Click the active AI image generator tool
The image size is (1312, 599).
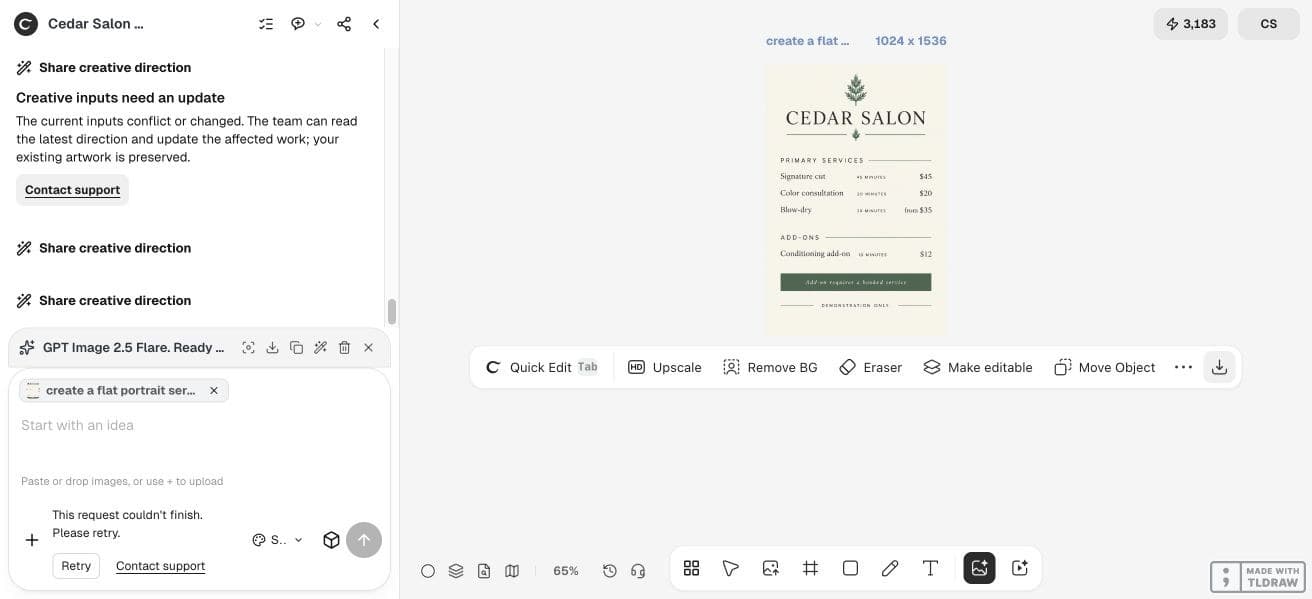click(x=979, y=568)
